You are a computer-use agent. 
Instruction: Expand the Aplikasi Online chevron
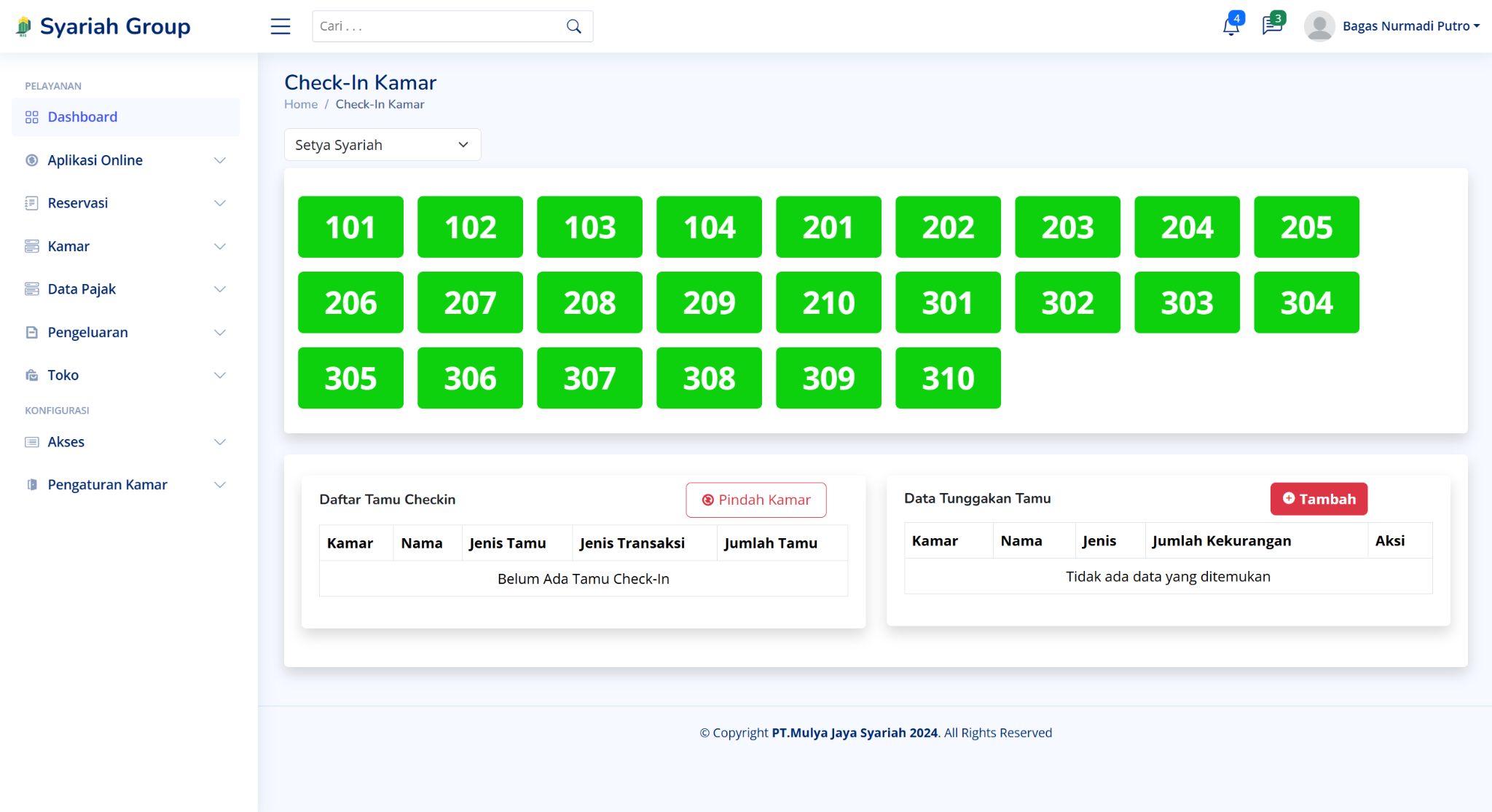click(219, 160)
